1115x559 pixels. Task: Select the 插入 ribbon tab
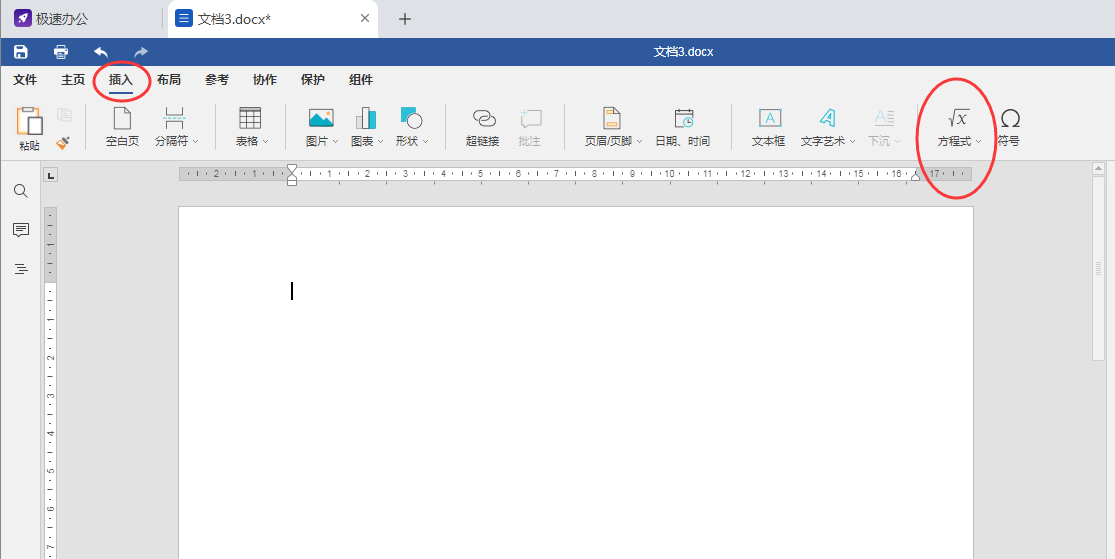[x=121, y=80]
